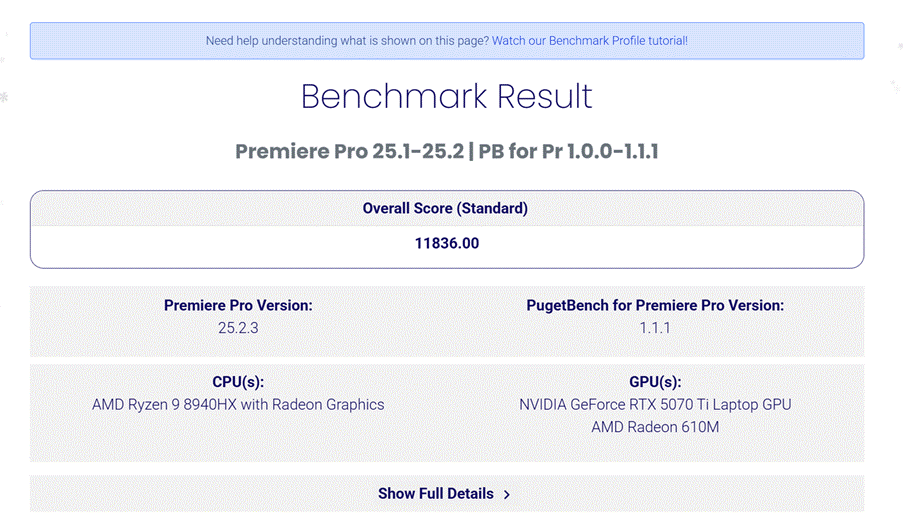Click the Premiere Pro Version label

click(238, 305)
